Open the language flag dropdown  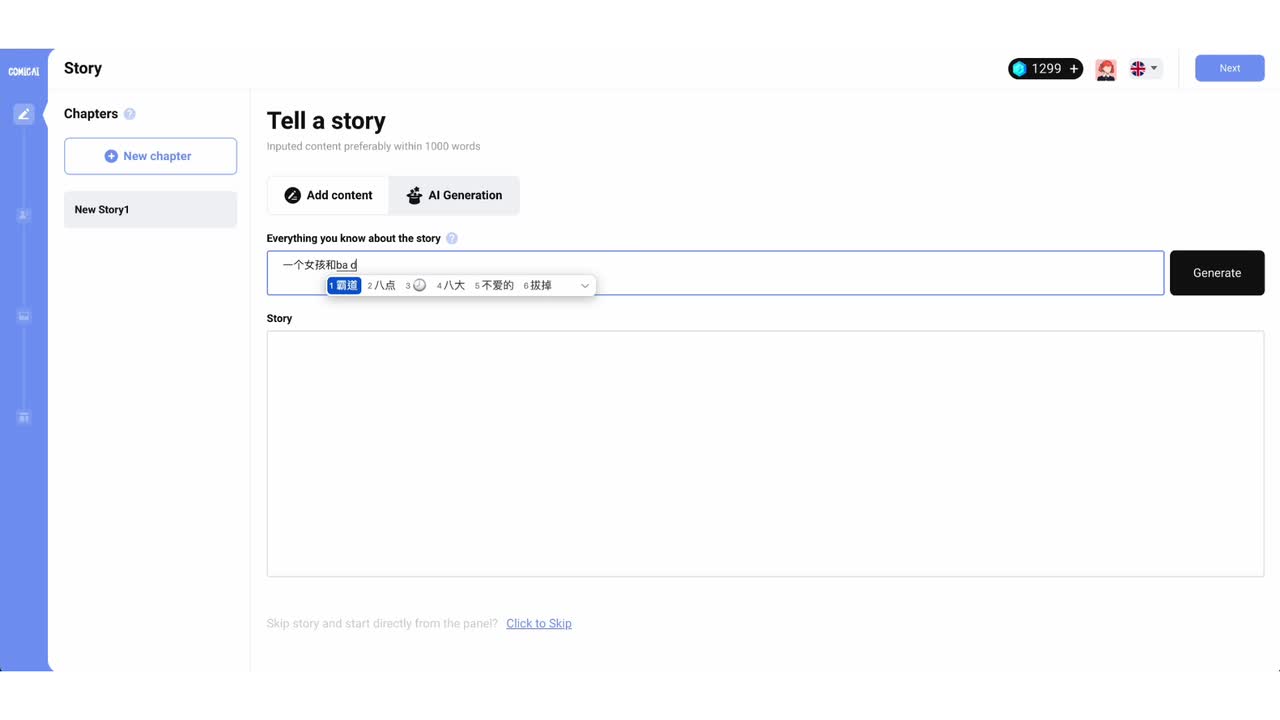(x=1144, y=69)
